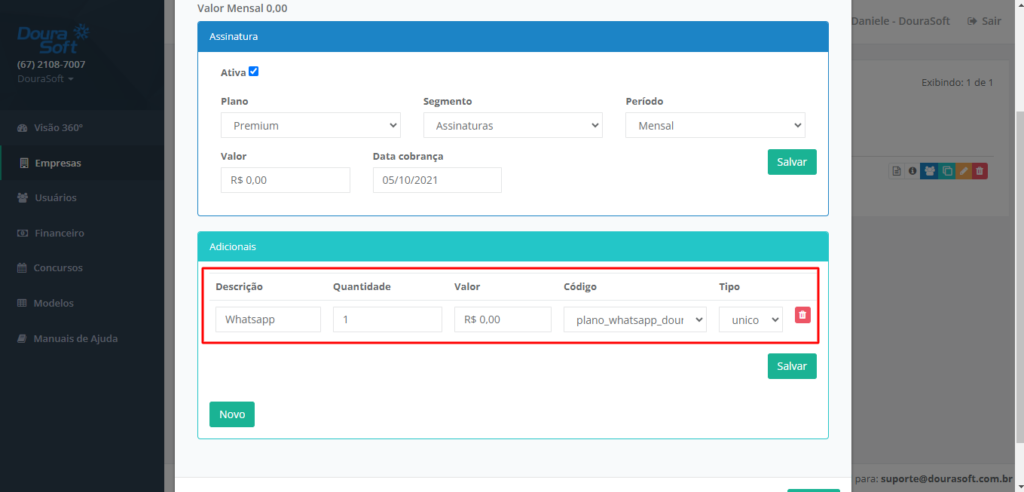Open the Período dropdown set to Mensal

pyautogui.click(x=714, y=126)
